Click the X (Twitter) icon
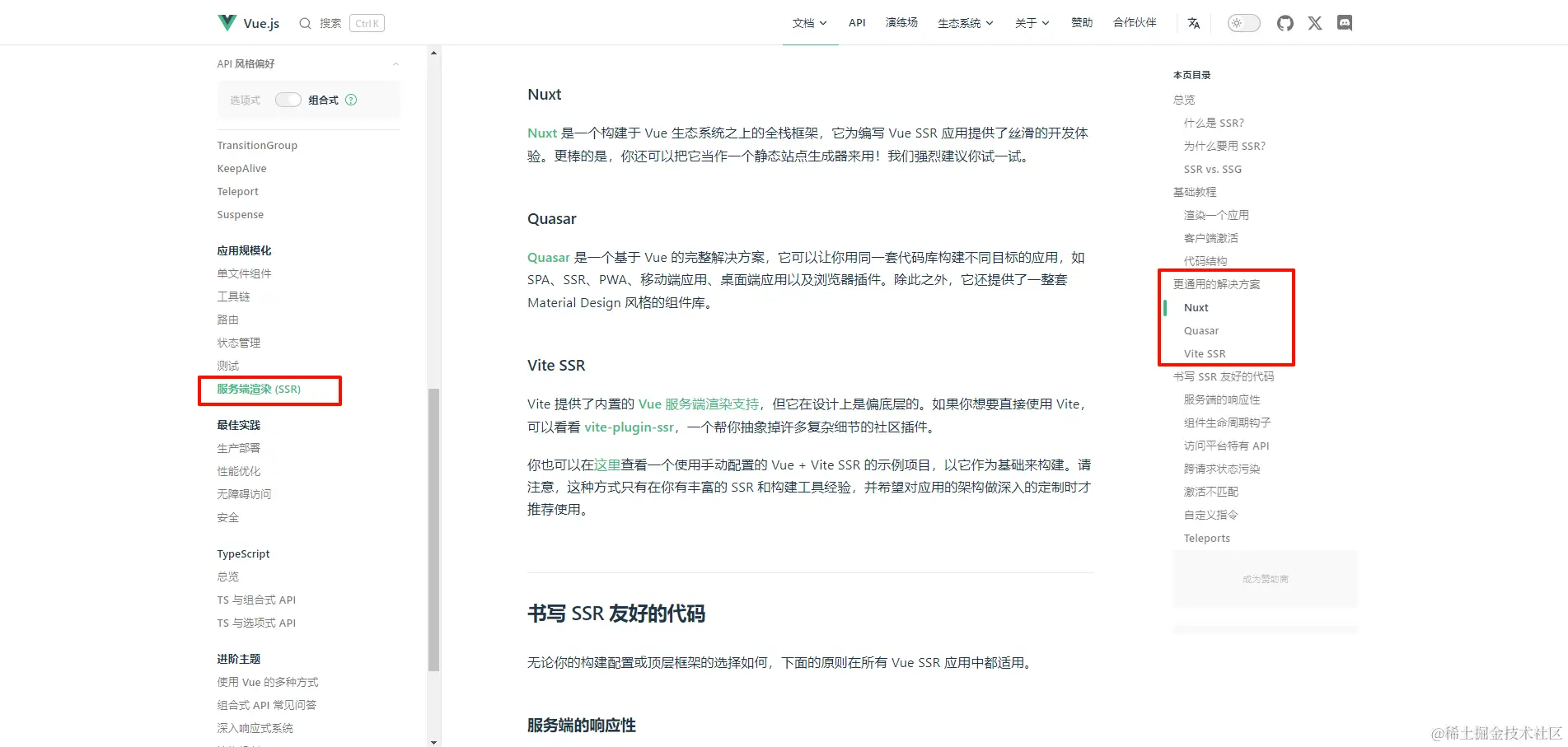The width and height of the screenshot is (1568, 747). [1314, 22]
